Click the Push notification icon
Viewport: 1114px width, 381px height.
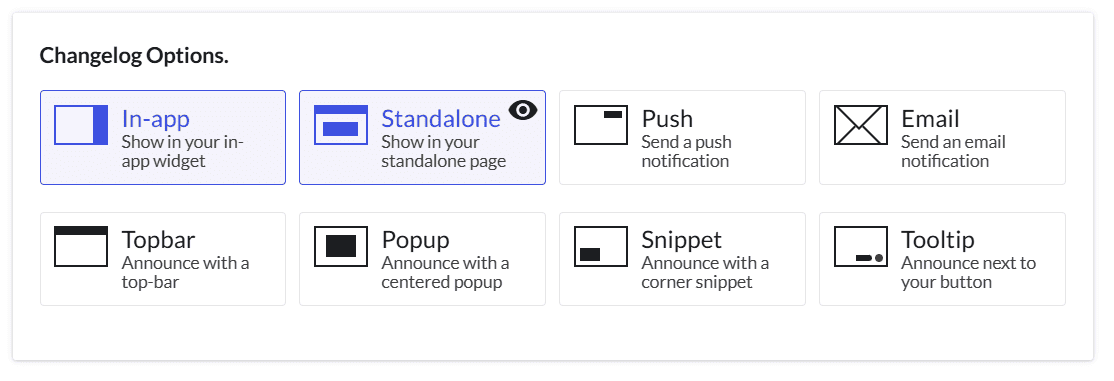(601, 125)
